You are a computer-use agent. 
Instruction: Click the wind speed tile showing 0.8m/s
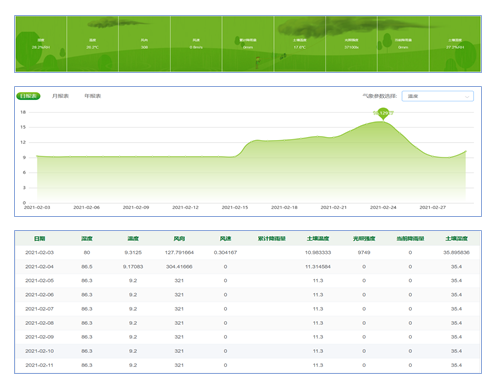pos(196,44)
